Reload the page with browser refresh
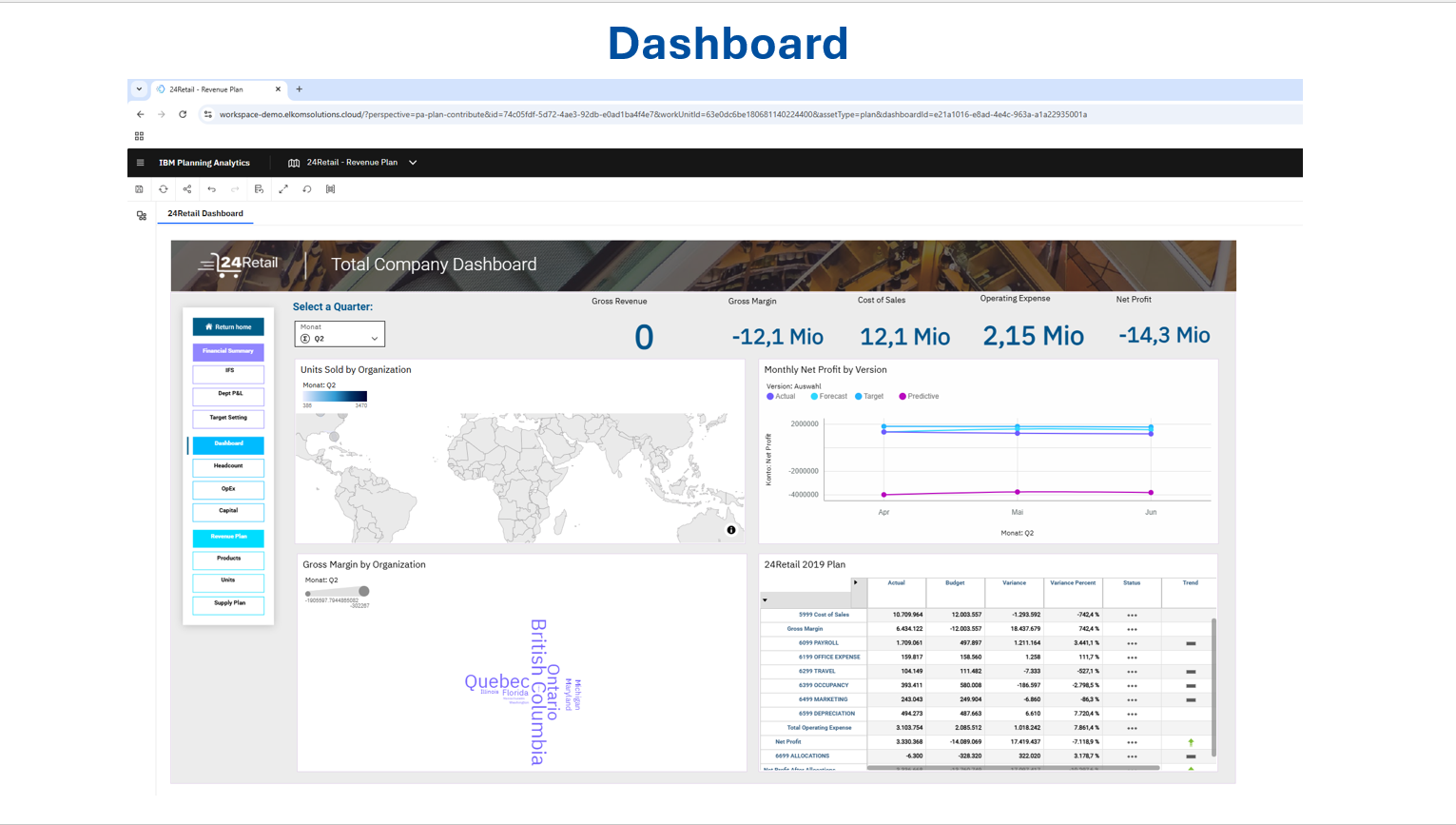The image size is (1456, 825). [183, 114]
